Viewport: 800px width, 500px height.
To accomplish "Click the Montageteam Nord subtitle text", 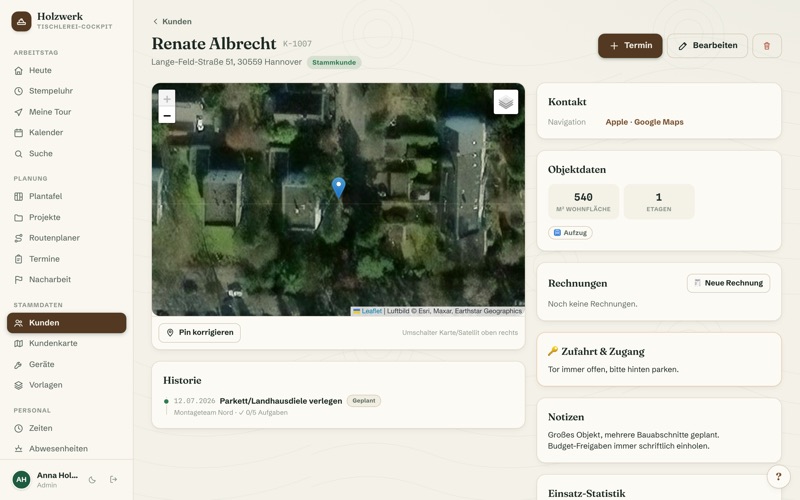I will point(231,413).
